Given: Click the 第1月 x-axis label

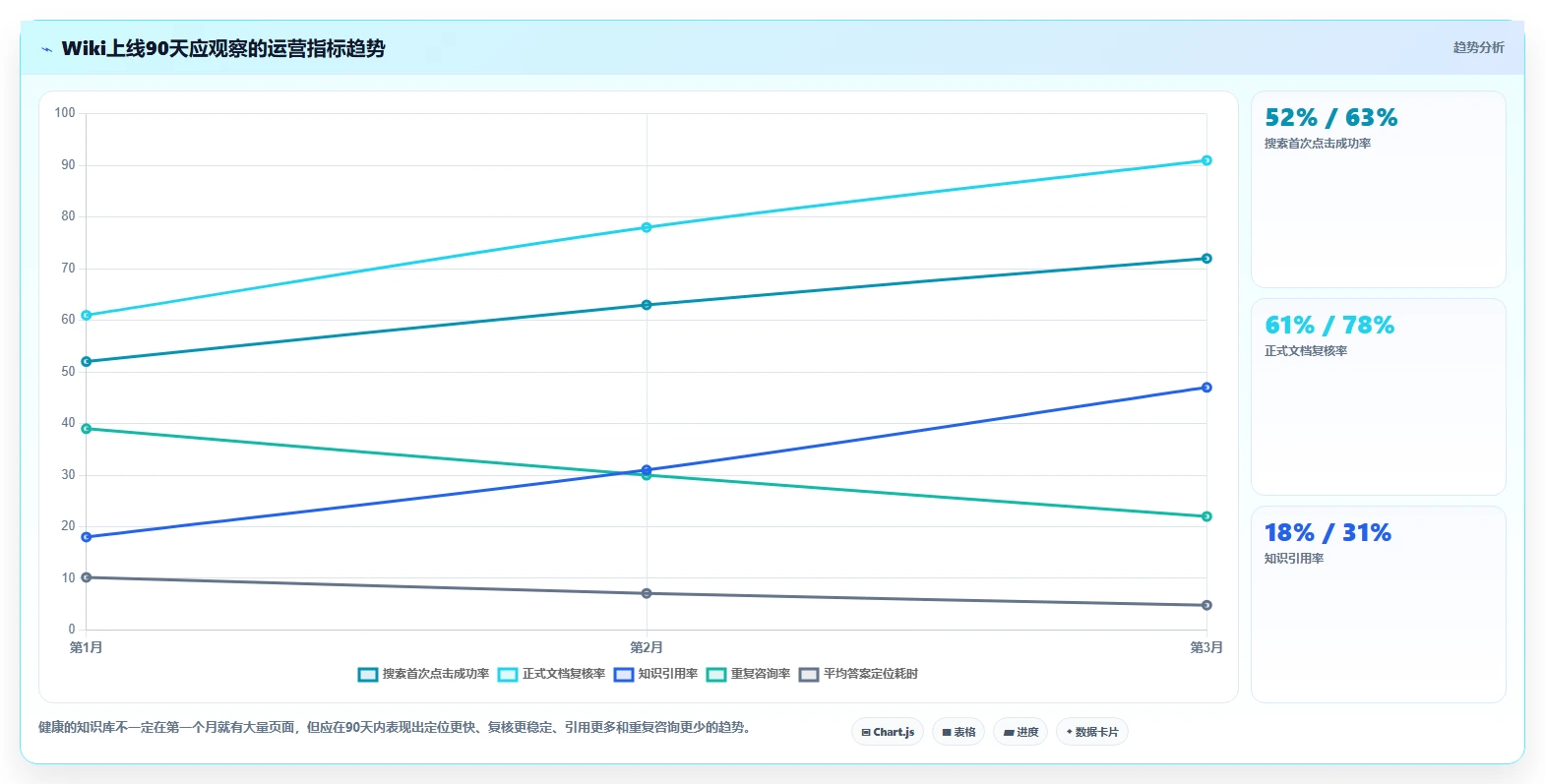Looking at the screenshot, I should [87, 647].
